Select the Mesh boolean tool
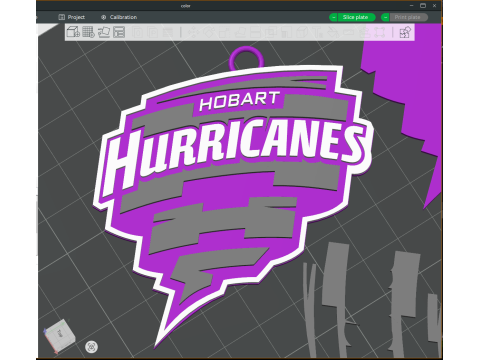 (x=271, y=32)
